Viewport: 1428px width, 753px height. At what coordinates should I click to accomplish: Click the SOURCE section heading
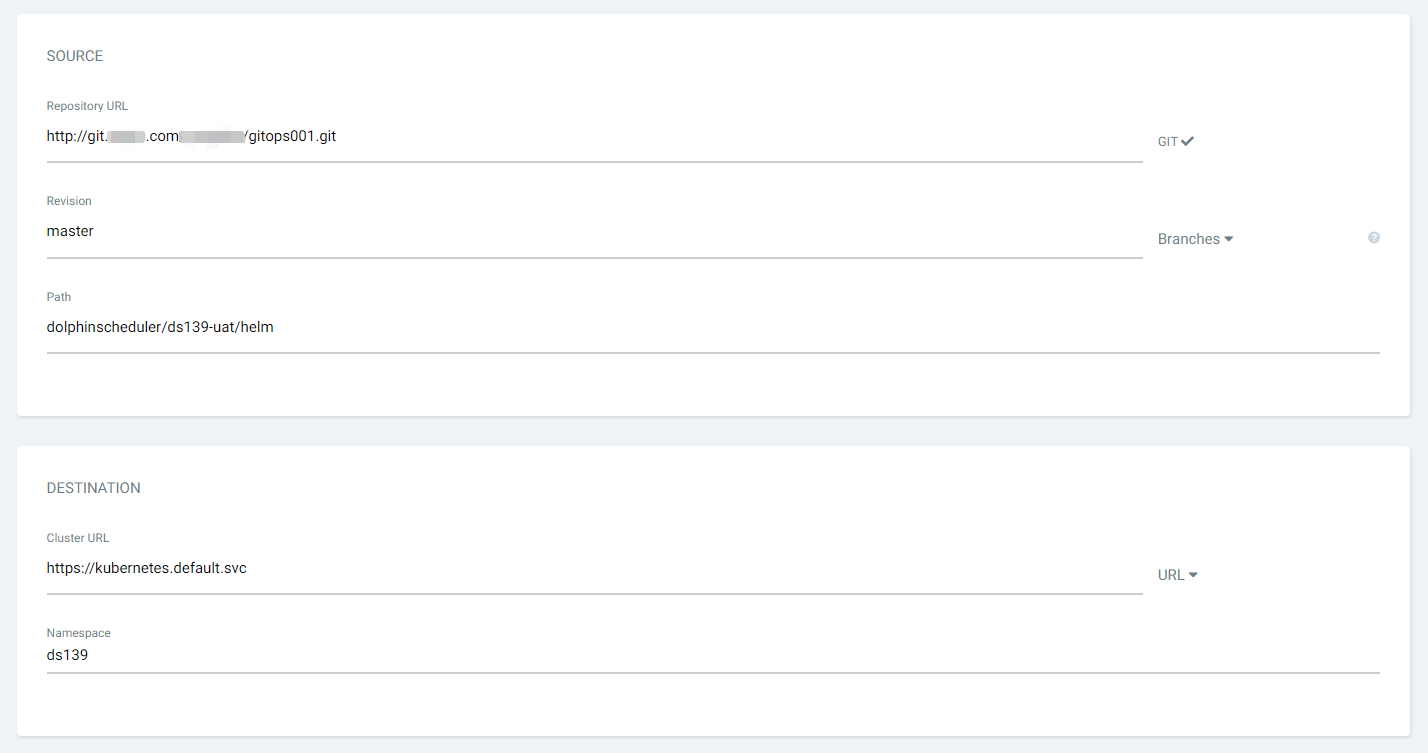click(75, 56)
